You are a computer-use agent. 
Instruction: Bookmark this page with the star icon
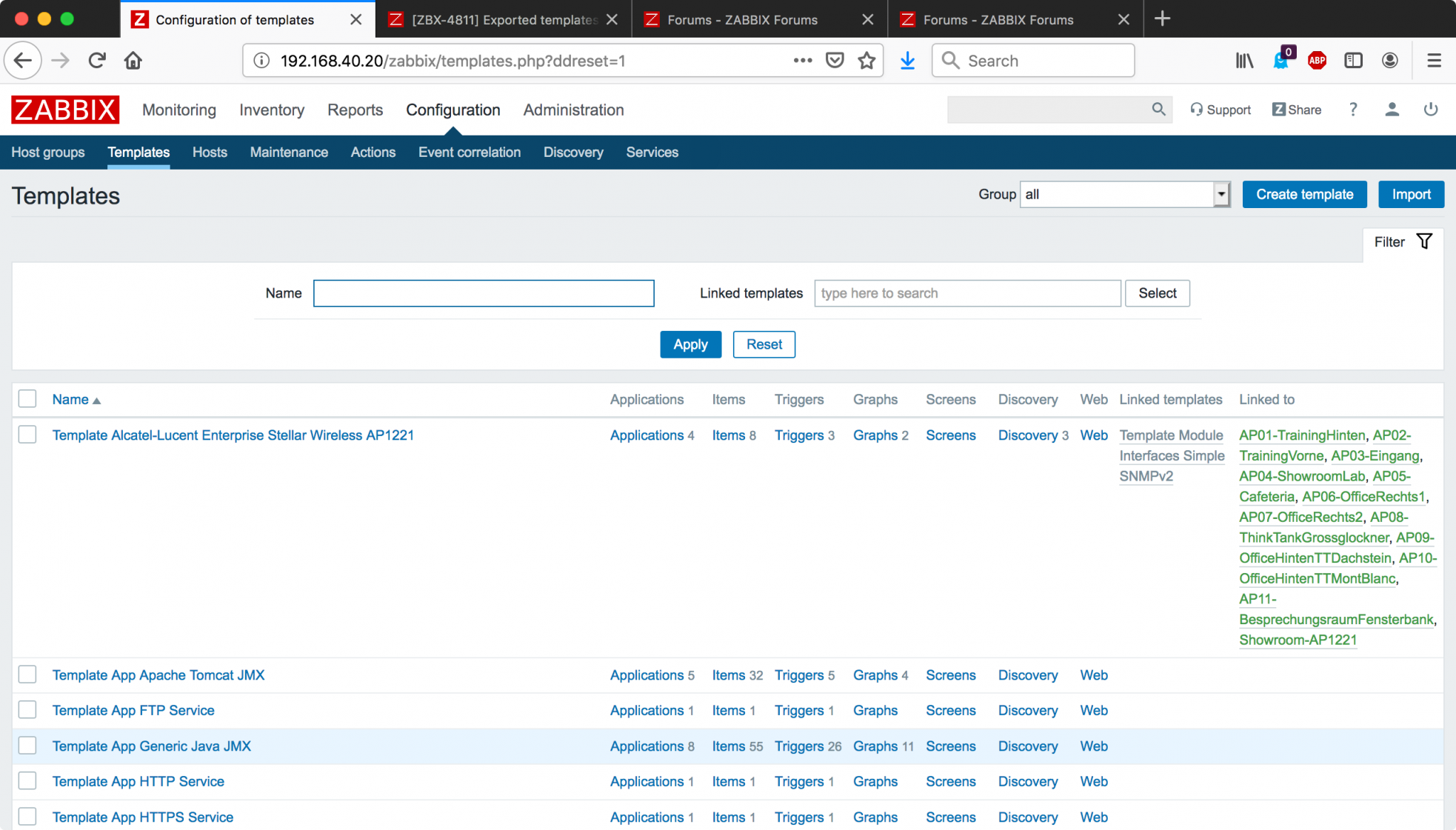866,61
